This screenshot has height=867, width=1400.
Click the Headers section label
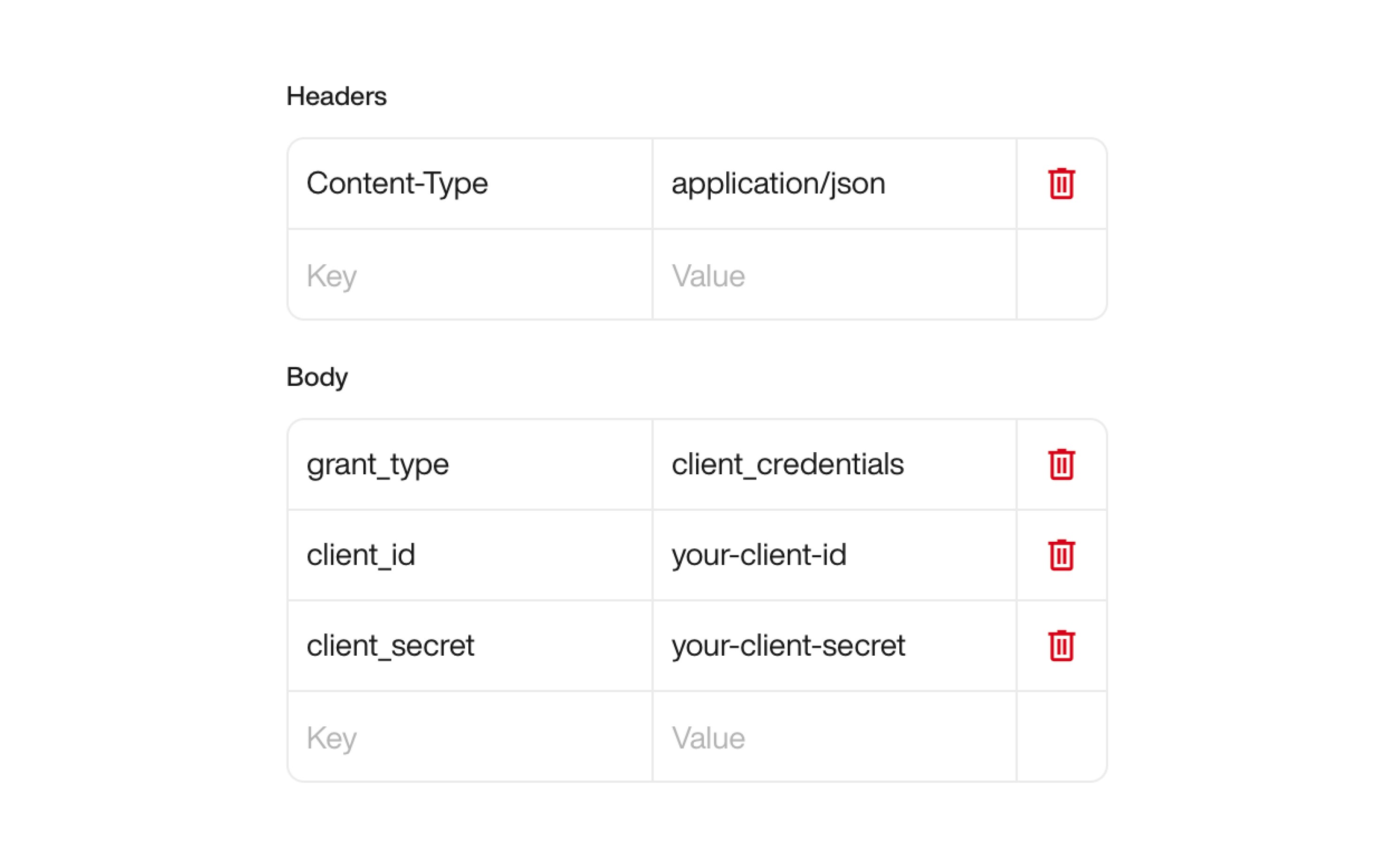pos(337,95)
